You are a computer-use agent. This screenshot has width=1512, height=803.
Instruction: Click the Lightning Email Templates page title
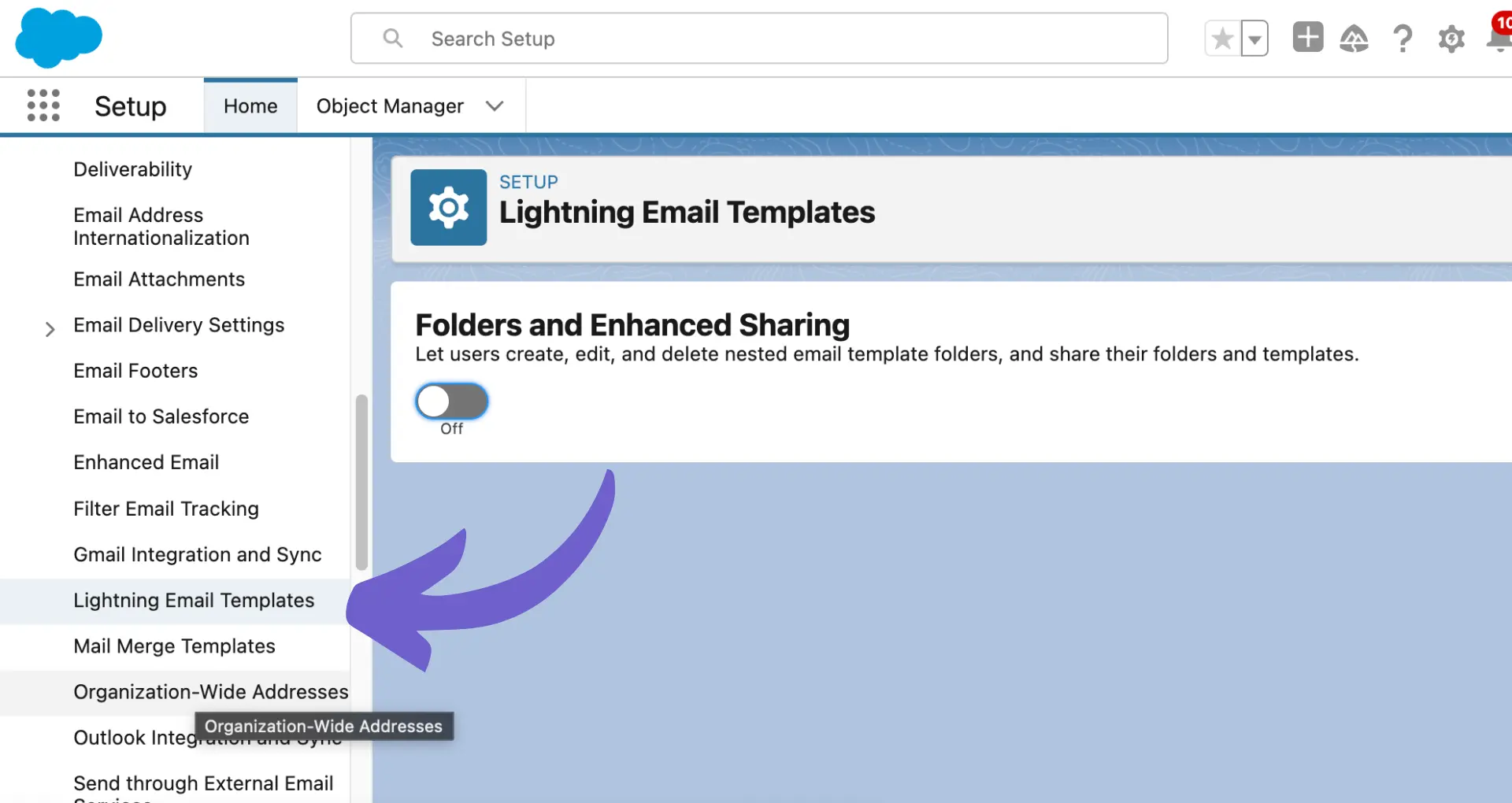pos(687,213)
